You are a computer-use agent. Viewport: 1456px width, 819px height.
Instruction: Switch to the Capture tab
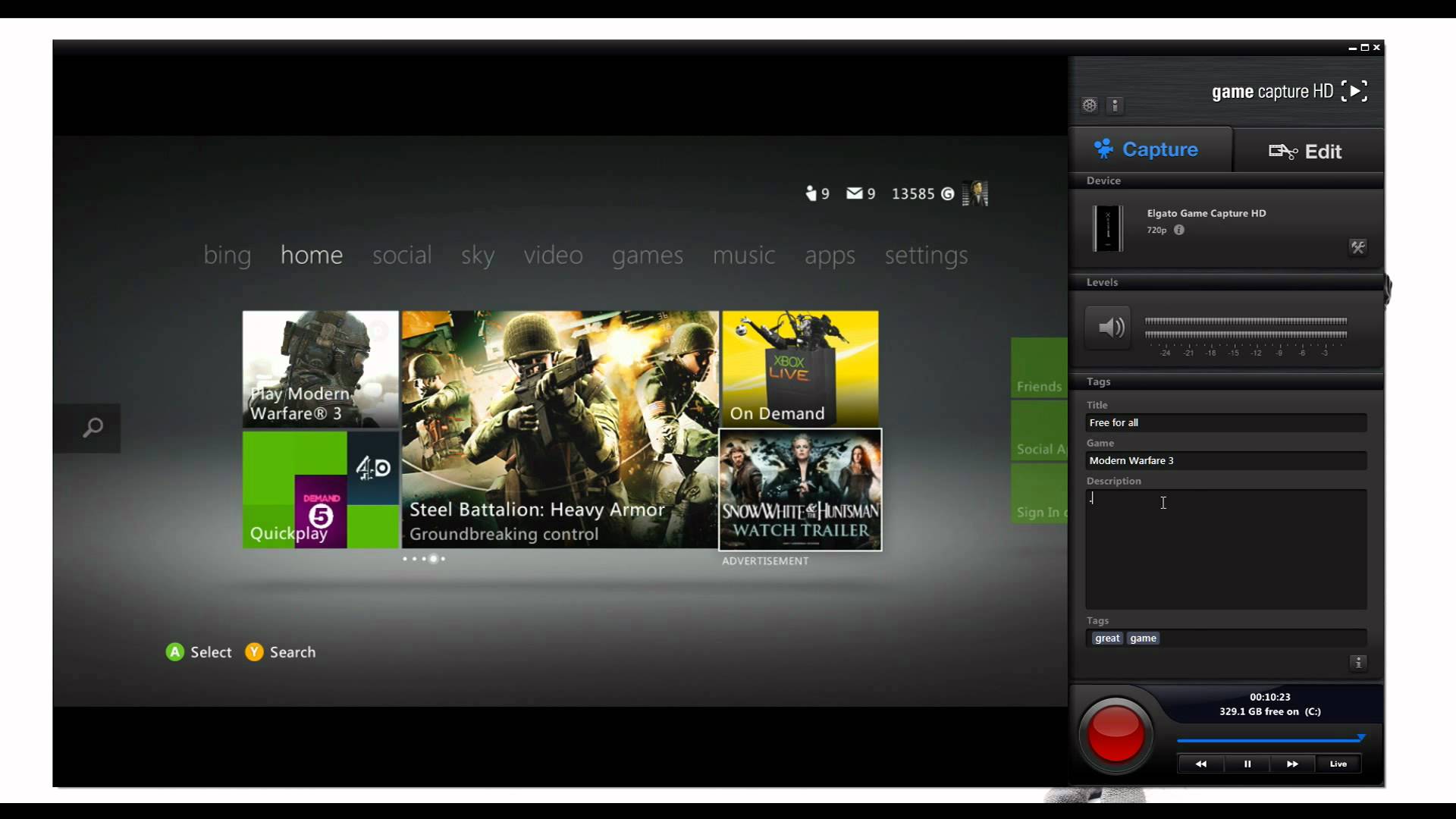(1150, 149)
